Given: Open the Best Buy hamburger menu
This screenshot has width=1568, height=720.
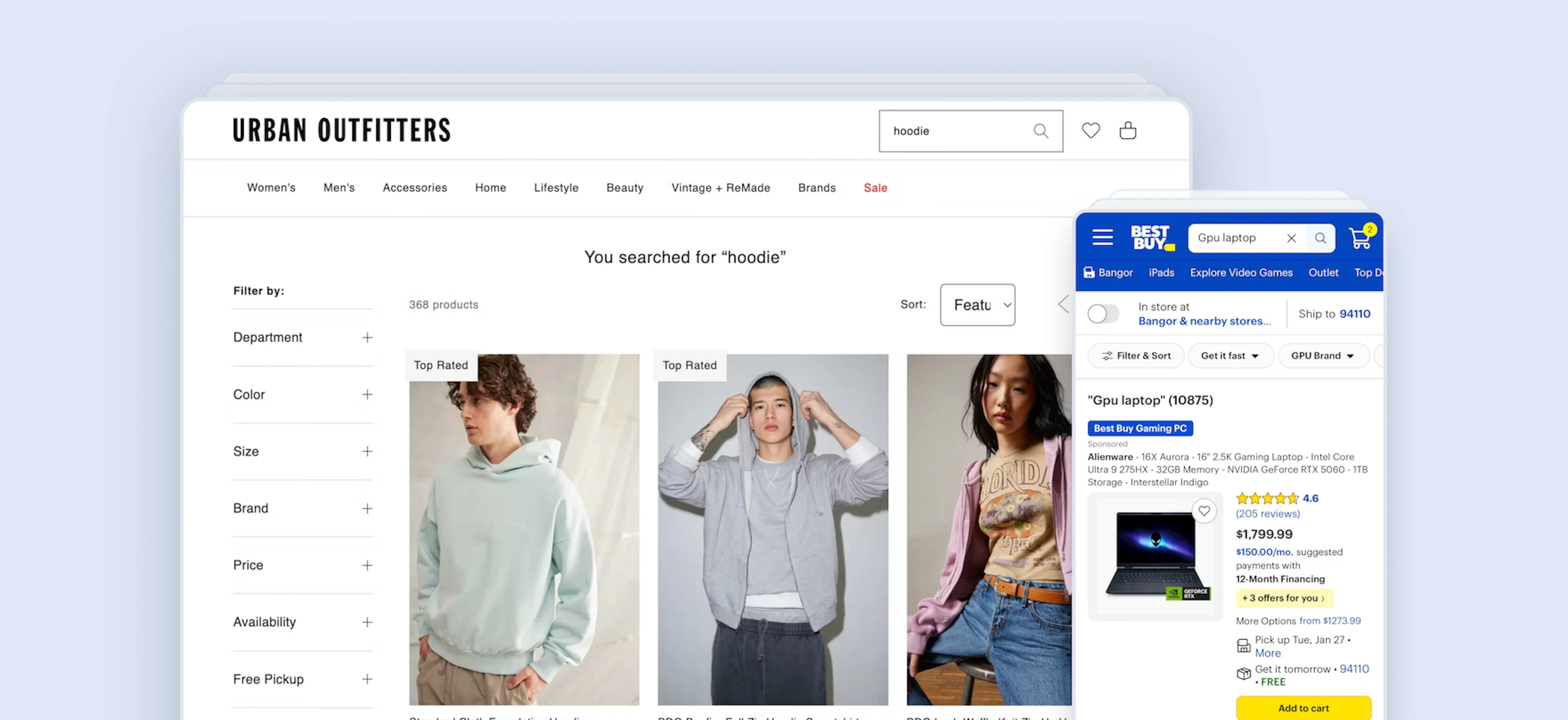Looking at the screenshot, I should click(1102, 237).
